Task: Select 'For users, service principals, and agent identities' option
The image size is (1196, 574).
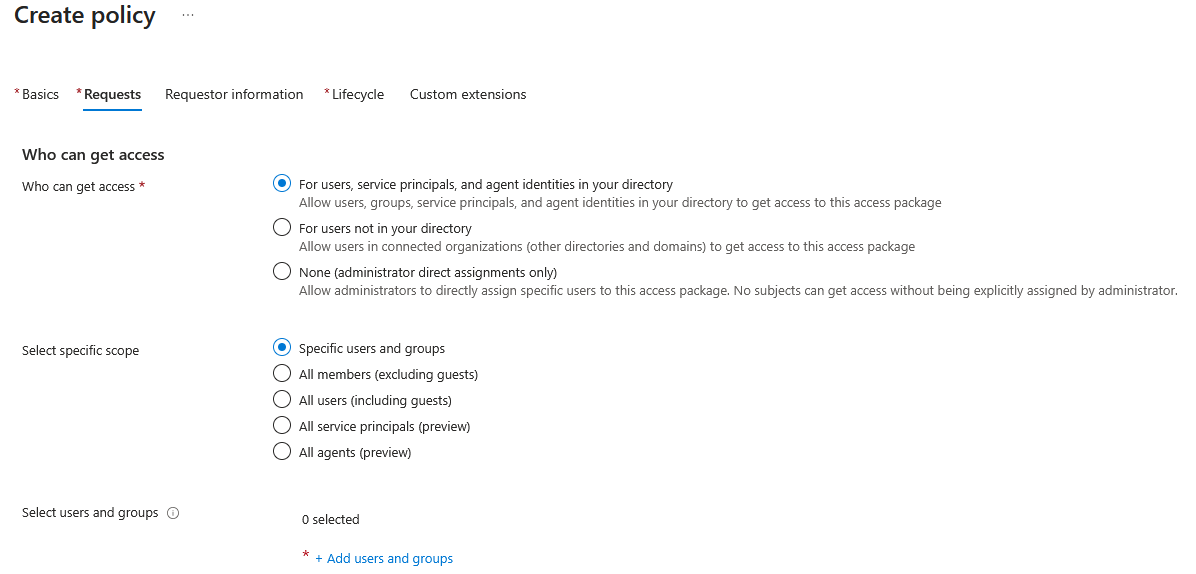Action: (x=282, y=184)
